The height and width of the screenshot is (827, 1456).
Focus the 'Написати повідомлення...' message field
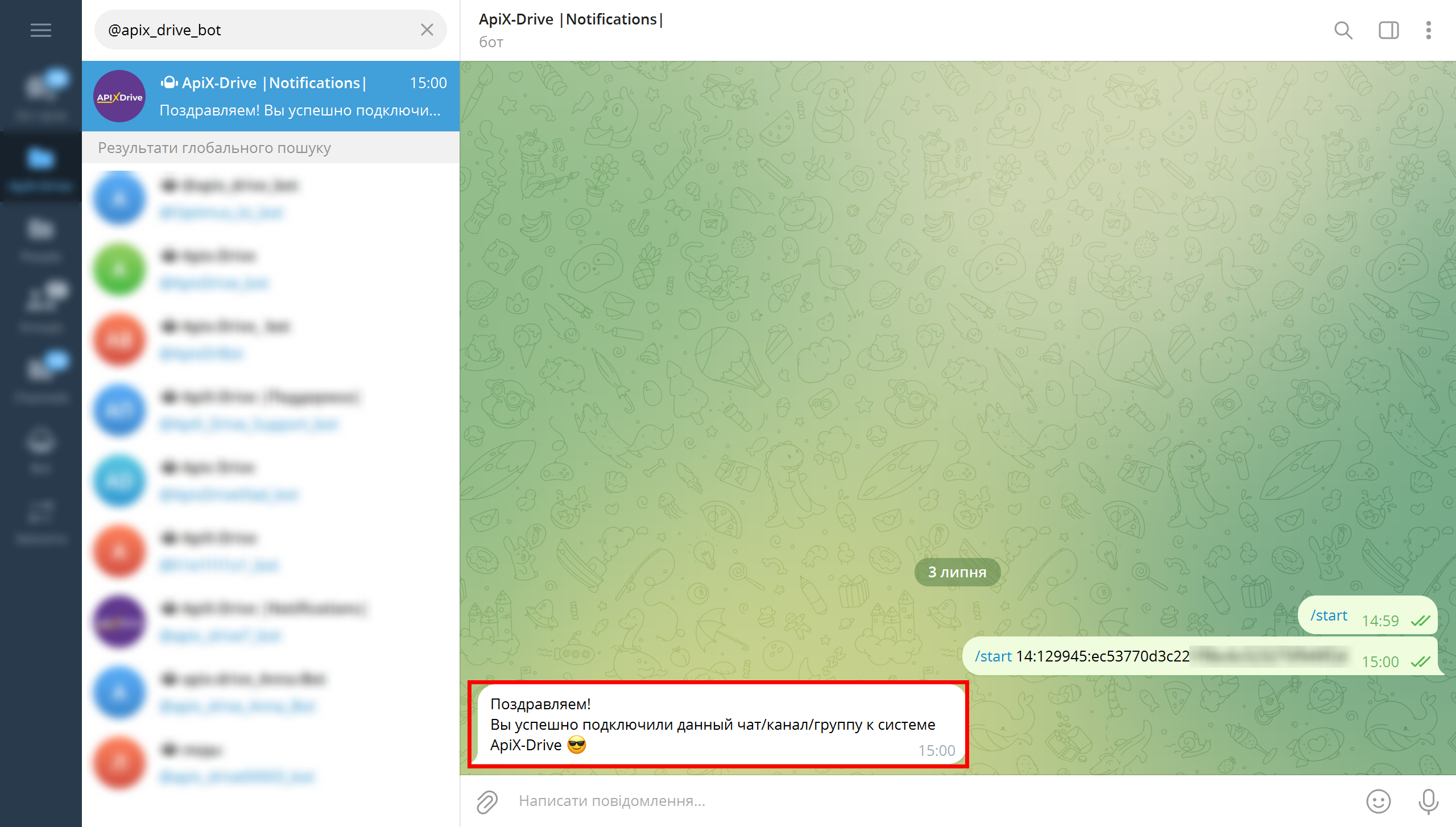(933, 801)
